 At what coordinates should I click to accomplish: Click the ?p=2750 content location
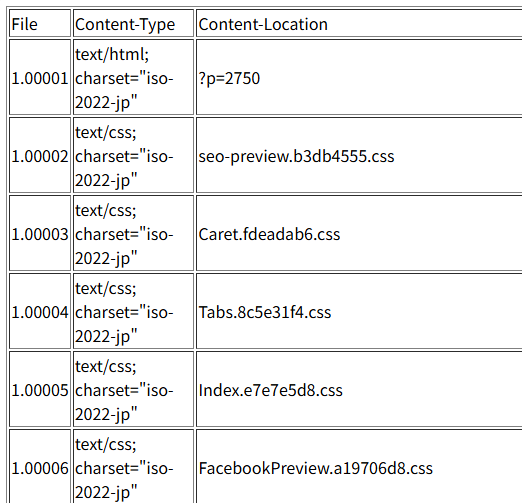pos(229,79)
